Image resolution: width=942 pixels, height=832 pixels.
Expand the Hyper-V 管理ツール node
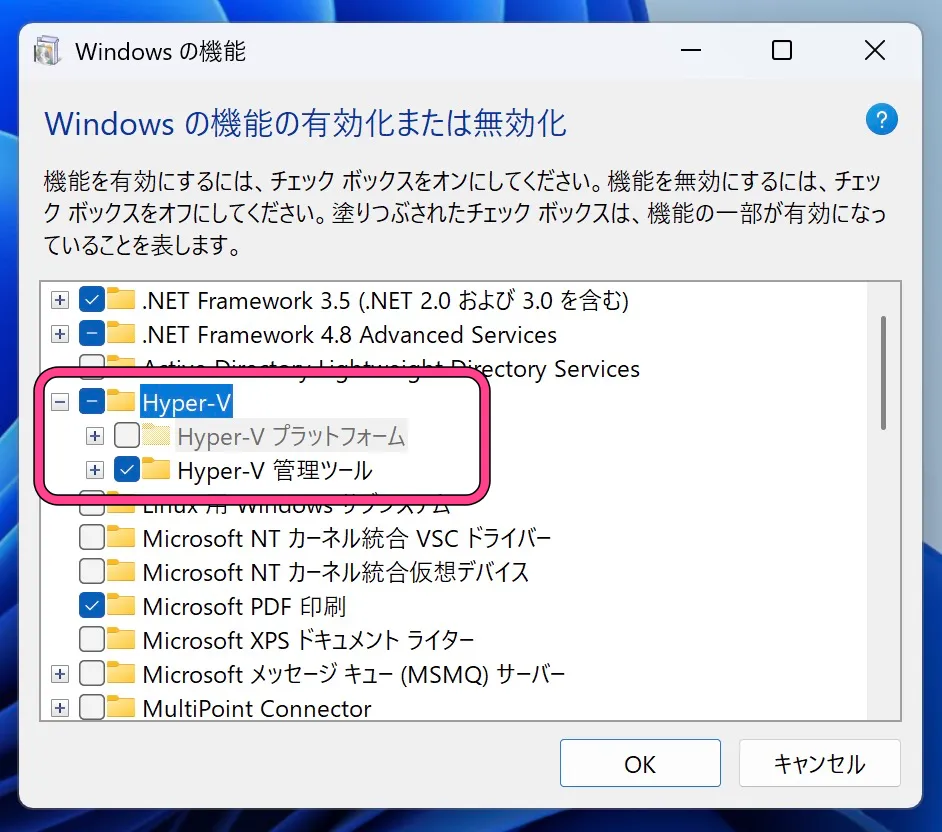95,470
